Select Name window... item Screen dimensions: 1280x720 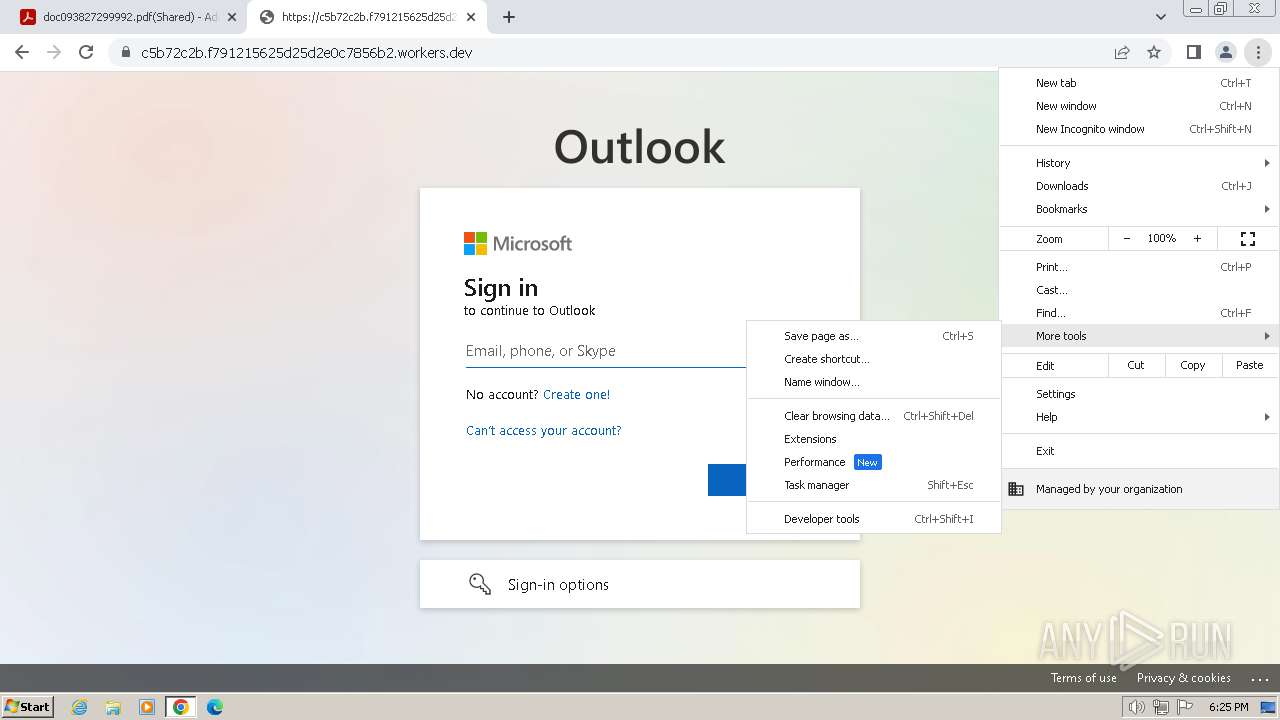tap(874, 382)
